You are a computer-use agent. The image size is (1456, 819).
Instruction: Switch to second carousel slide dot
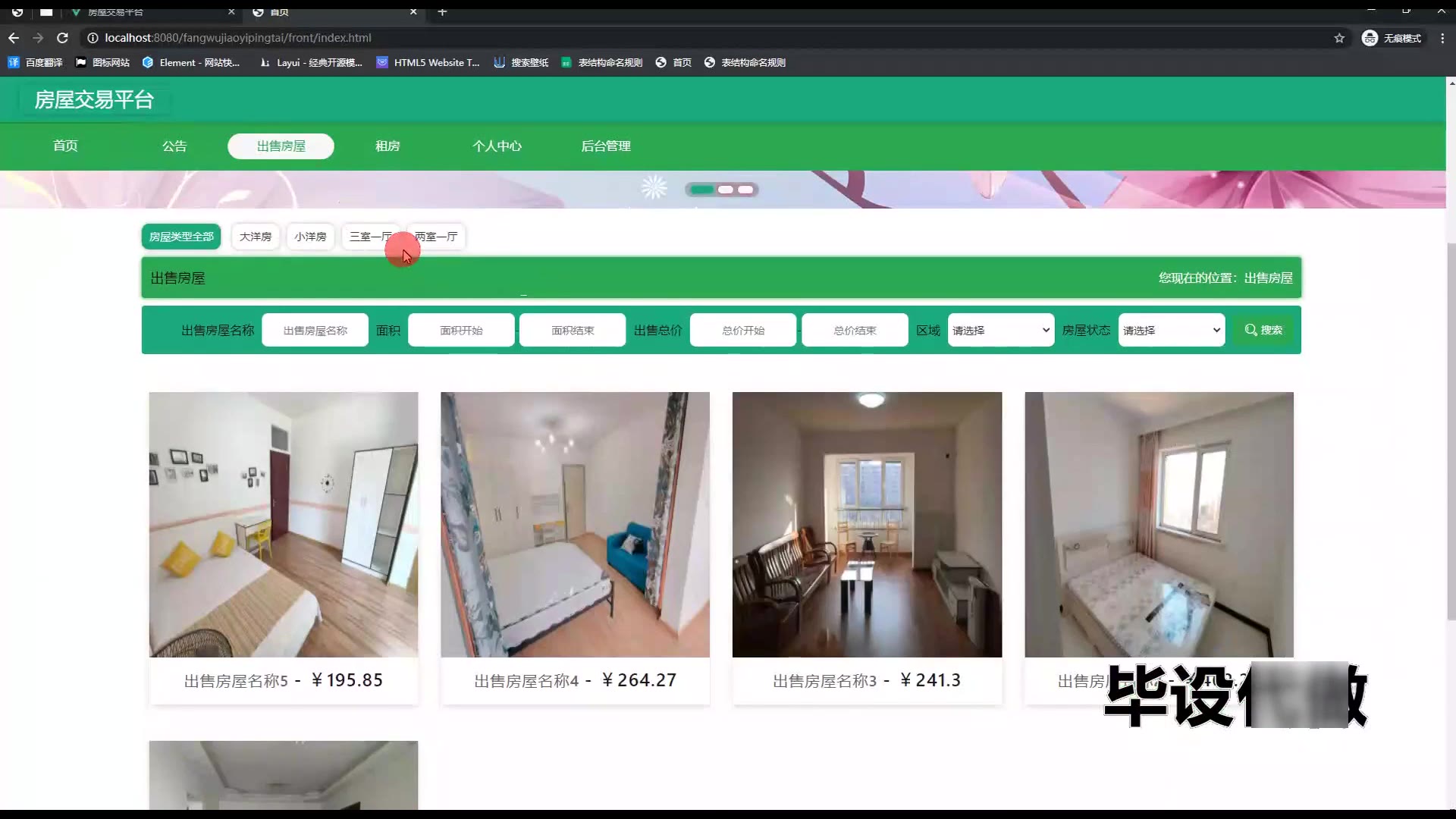pyautogui.click(x=726, y=190)
